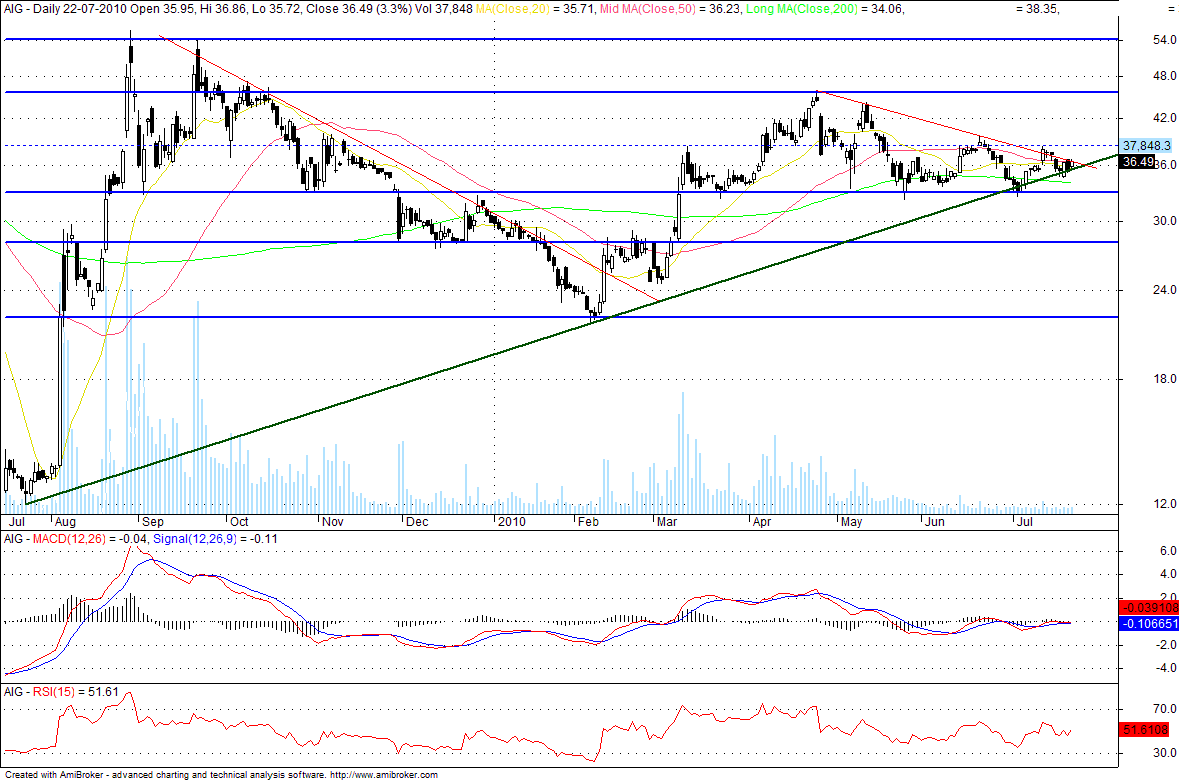Click the blue "-0.106651" signal value tag
This screenshot has width=1179, height=781.
click(1150, 624)
